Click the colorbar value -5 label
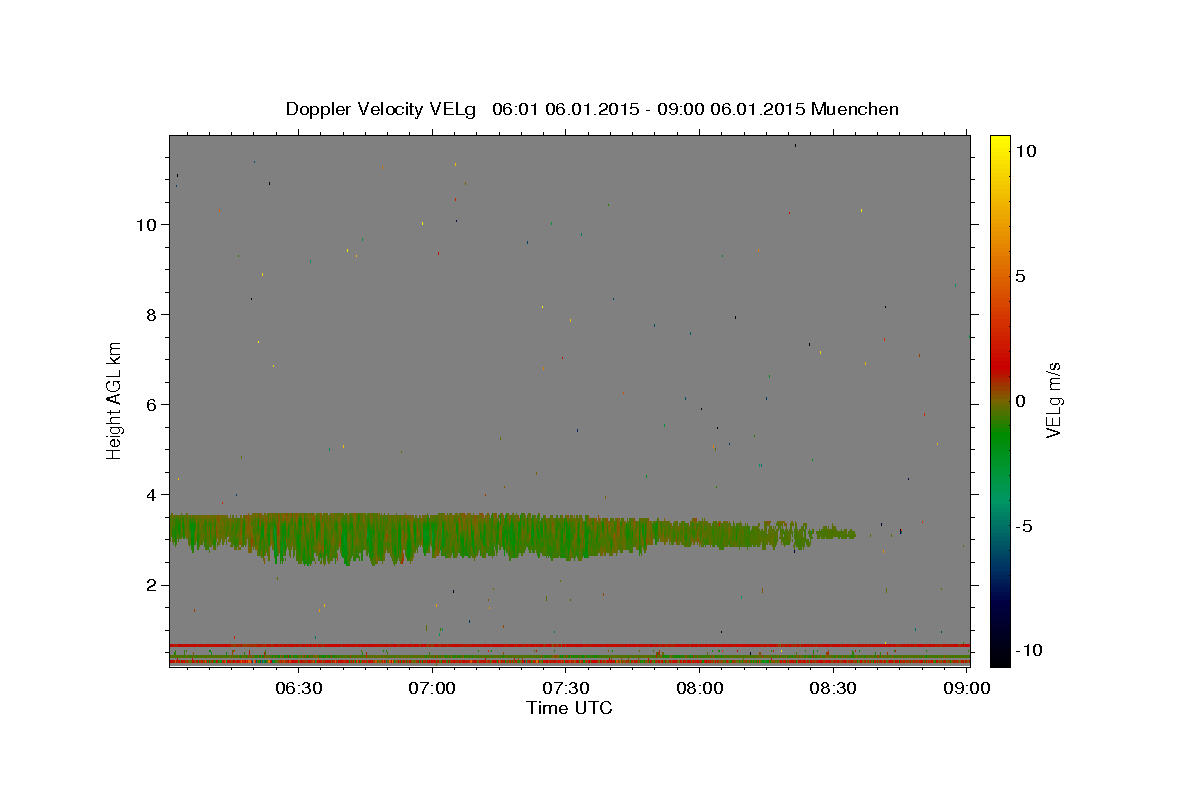Viewport: 1200px width, 800px height. click(1024, 526)
